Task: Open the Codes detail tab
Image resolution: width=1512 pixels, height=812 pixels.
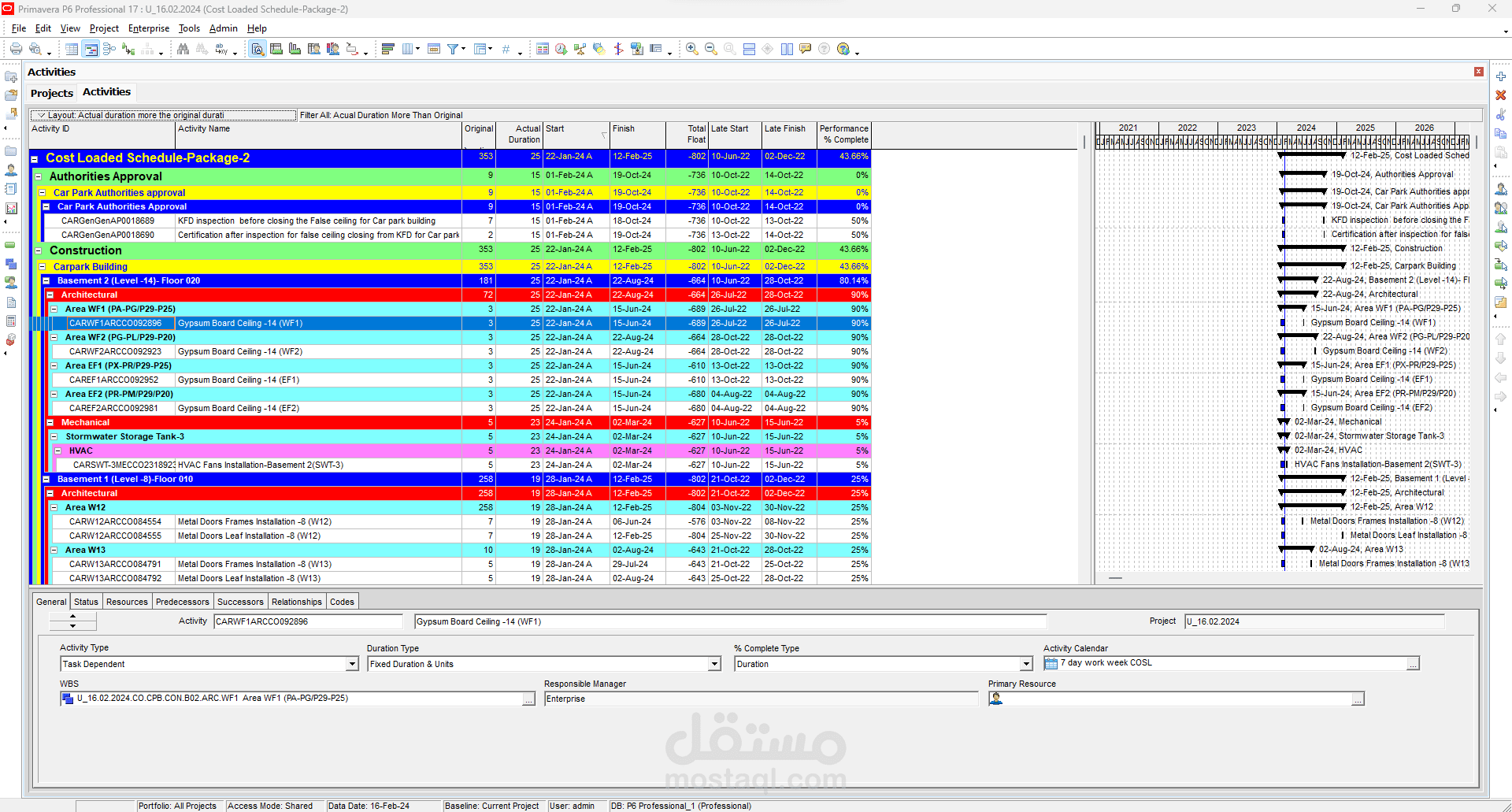Action: 342,602
